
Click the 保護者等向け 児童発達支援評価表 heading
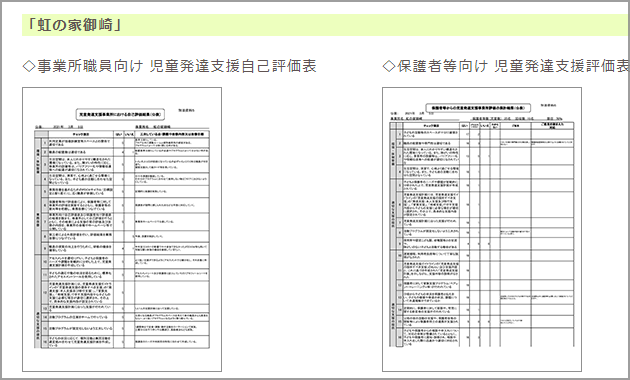tap(506, 66)
